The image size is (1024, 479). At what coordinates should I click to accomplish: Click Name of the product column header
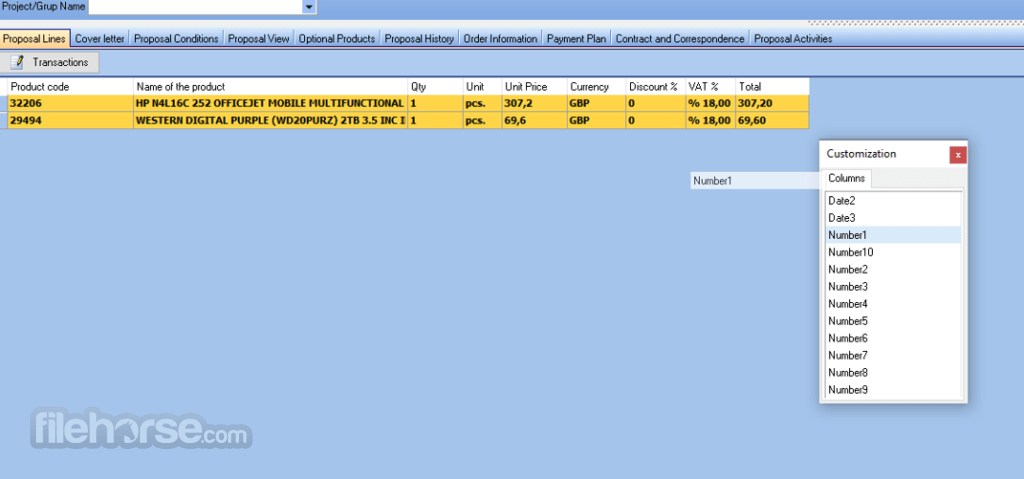click(270, 86)
